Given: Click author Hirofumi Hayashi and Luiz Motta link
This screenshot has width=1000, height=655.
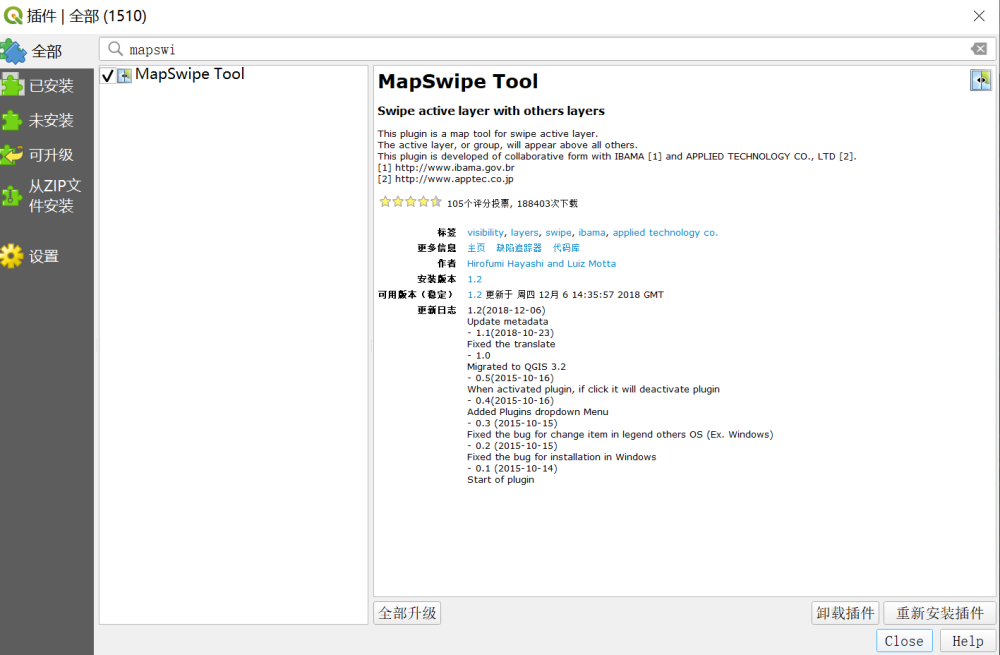Looking at the screenshot, I should [541, 263].
